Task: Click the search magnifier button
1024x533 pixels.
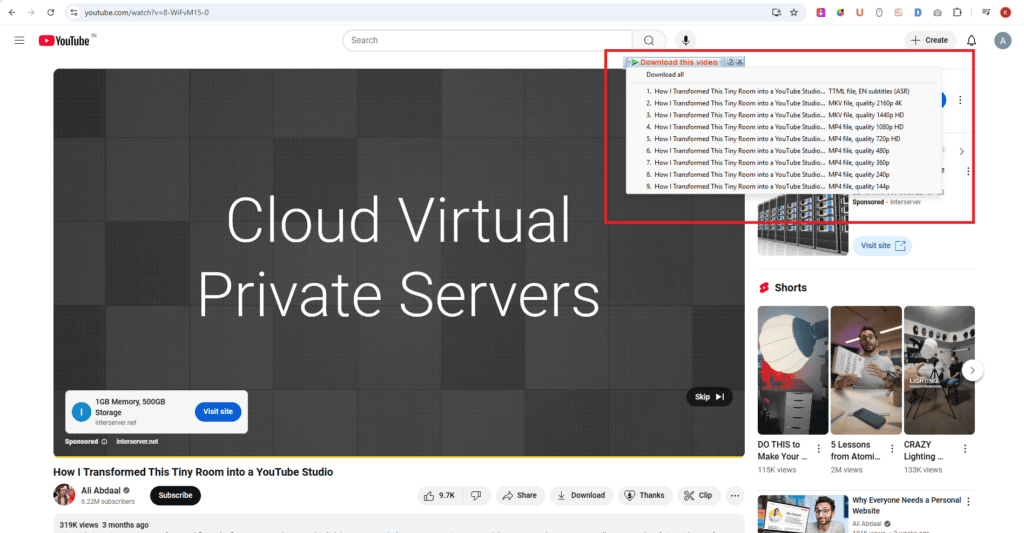Action: pos(649,40)
